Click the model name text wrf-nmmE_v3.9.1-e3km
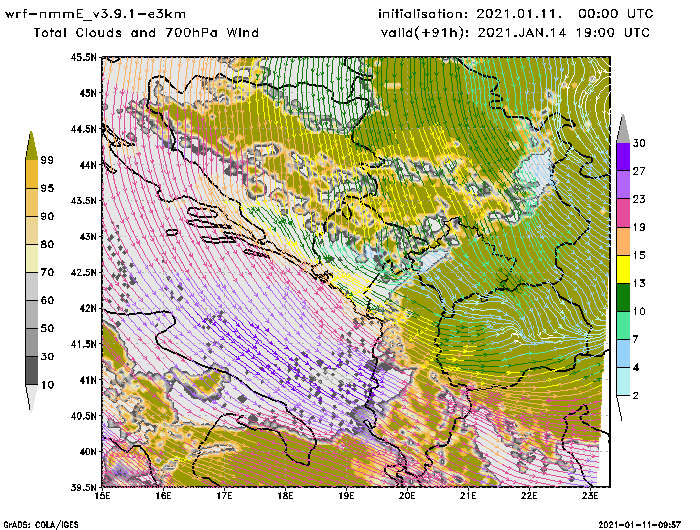Screen dimensions: 700x530 point(96,14)
